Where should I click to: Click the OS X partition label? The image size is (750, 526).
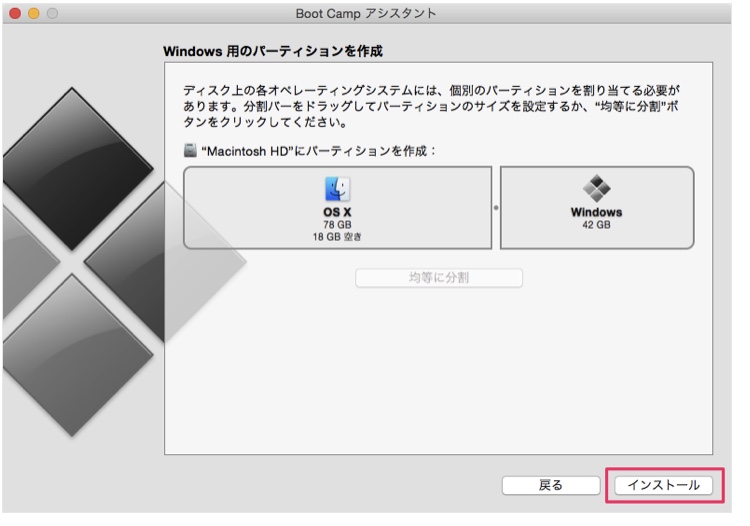coord(338,212)
